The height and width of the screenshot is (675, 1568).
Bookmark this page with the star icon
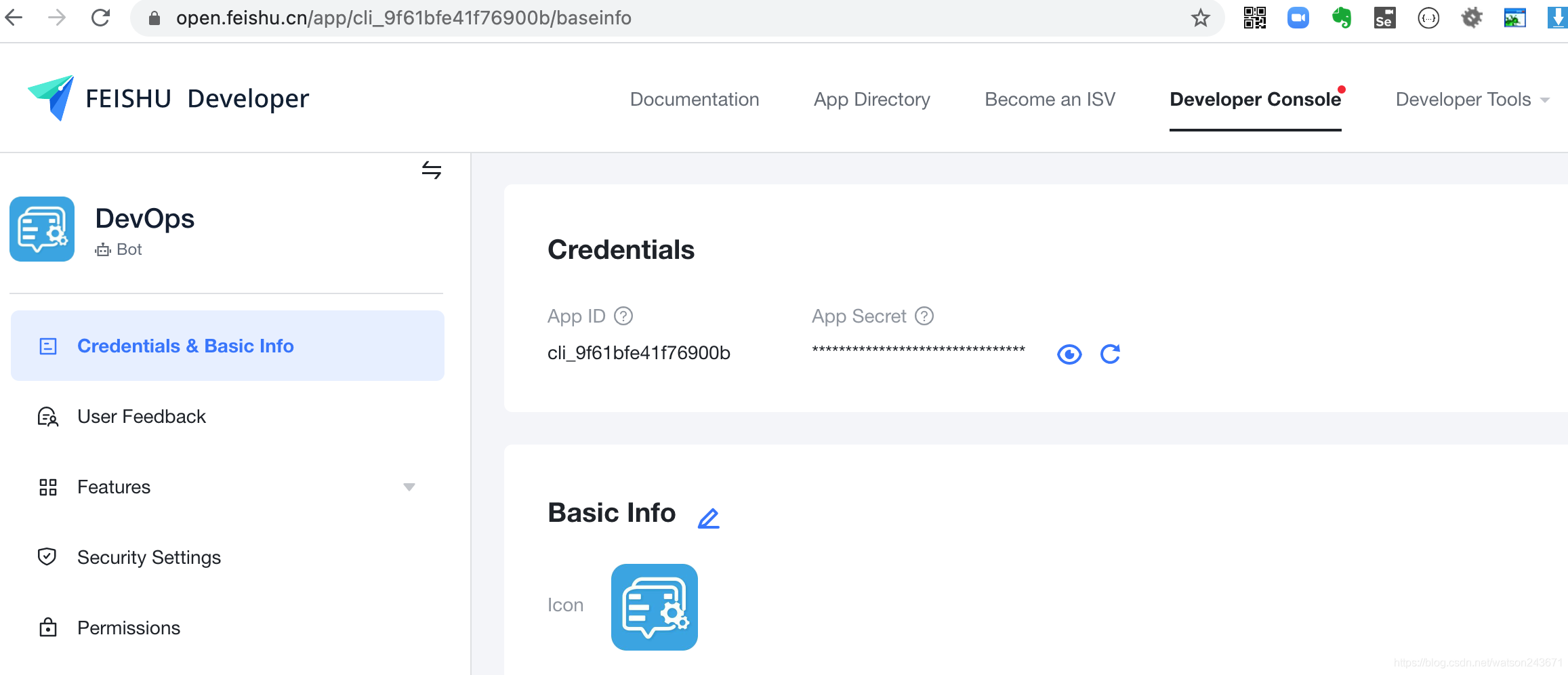tap(1200, 18)
